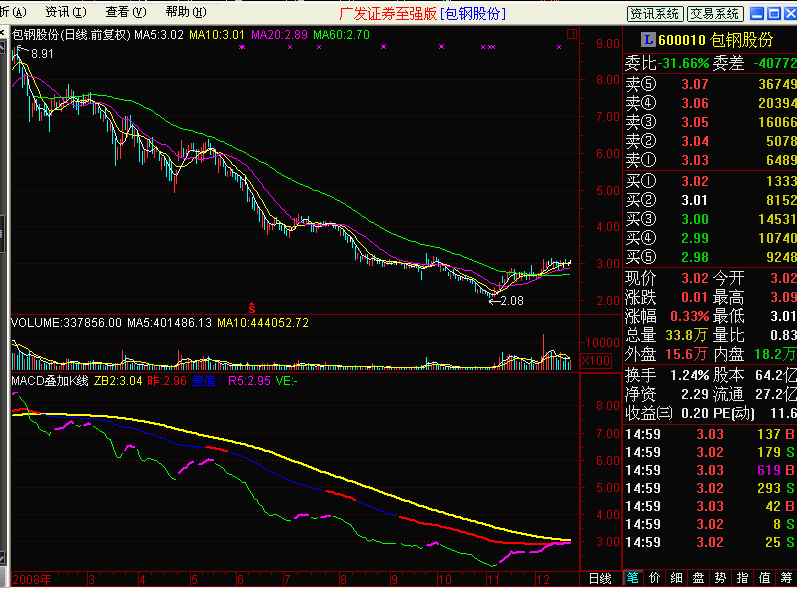Switch to the 盘 tab
The height and width of the screenshot is (589, 797).
698,578
